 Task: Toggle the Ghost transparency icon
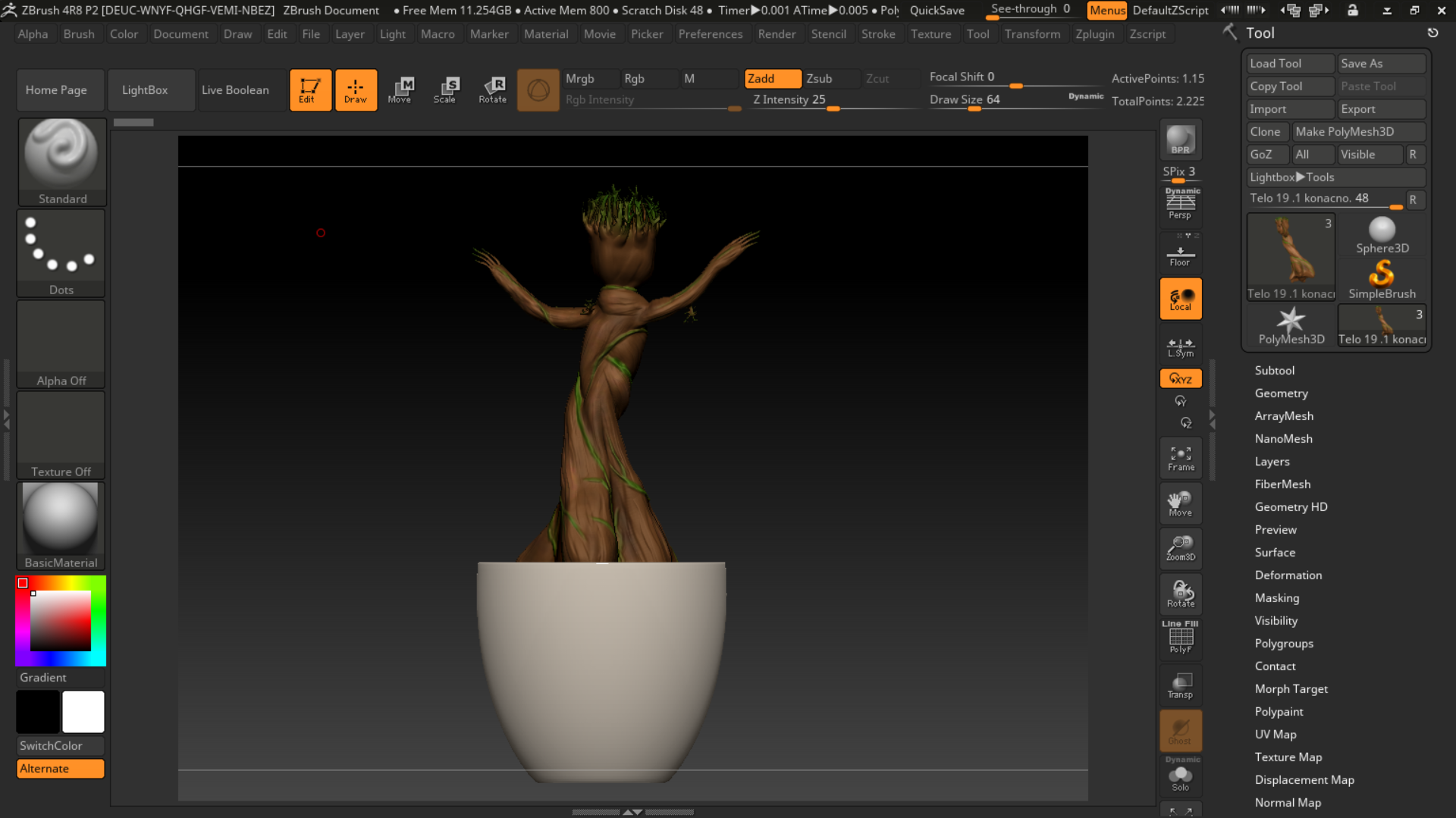1181,731
